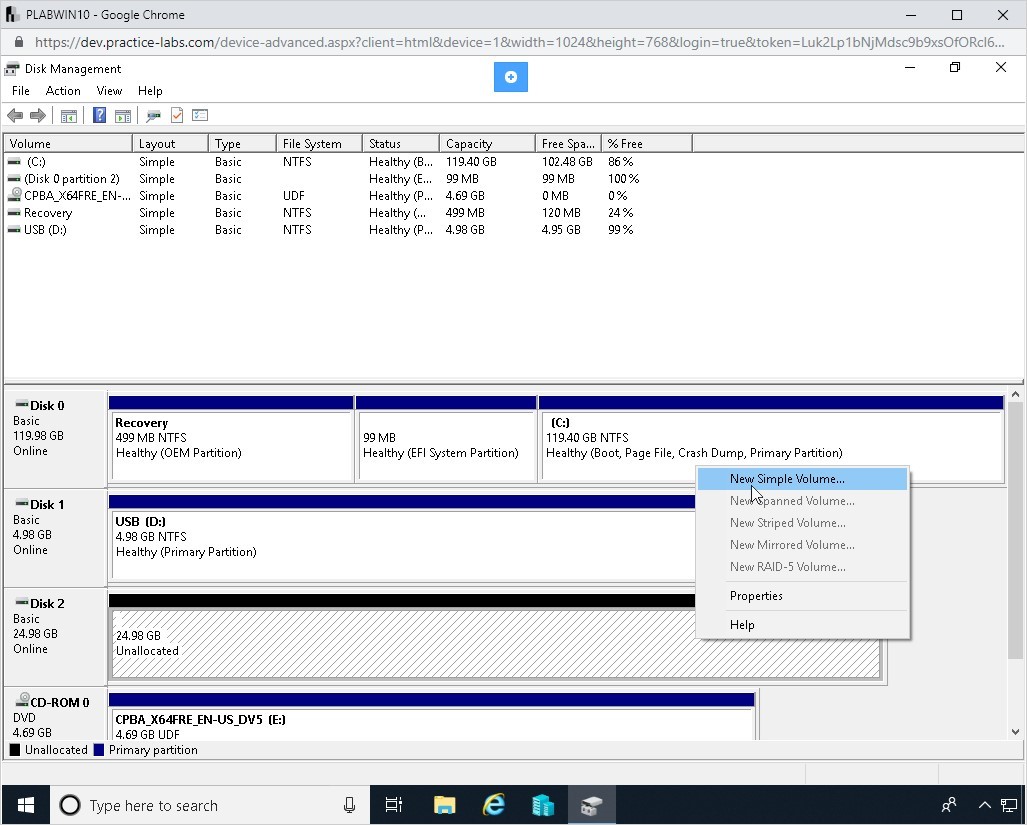Click the scroll-up arrow of the disk pane
Viewport: 1027px width, 825px height.
pyautogui.click(x=1015, y=394)
